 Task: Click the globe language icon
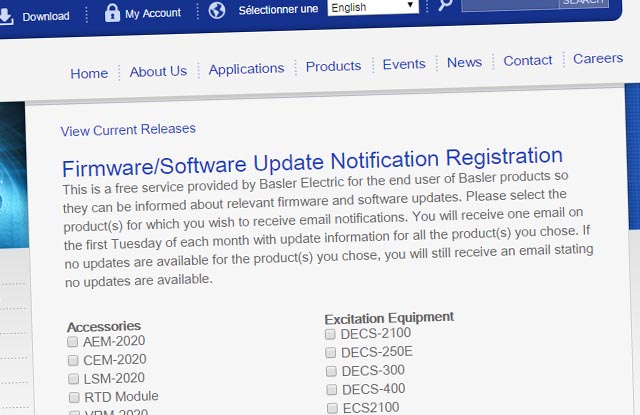click(x=217, y=10)
